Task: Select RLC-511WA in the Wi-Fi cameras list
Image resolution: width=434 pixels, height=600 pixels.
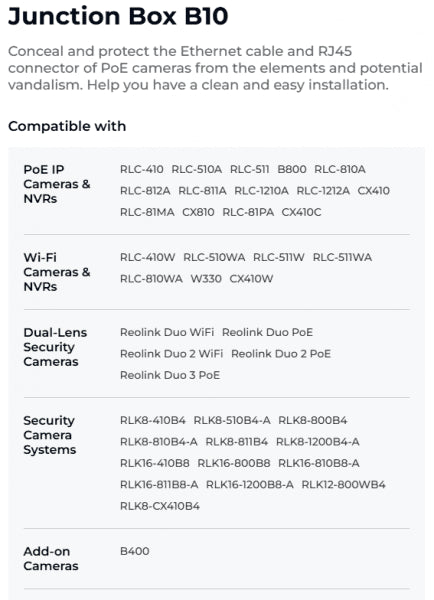Action: pos(342,257)
